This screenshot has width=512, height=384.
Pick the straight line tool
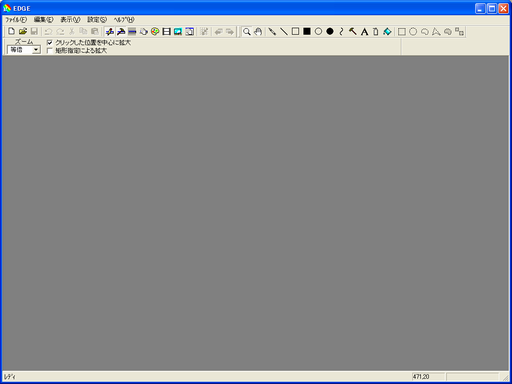pos(284,32)
